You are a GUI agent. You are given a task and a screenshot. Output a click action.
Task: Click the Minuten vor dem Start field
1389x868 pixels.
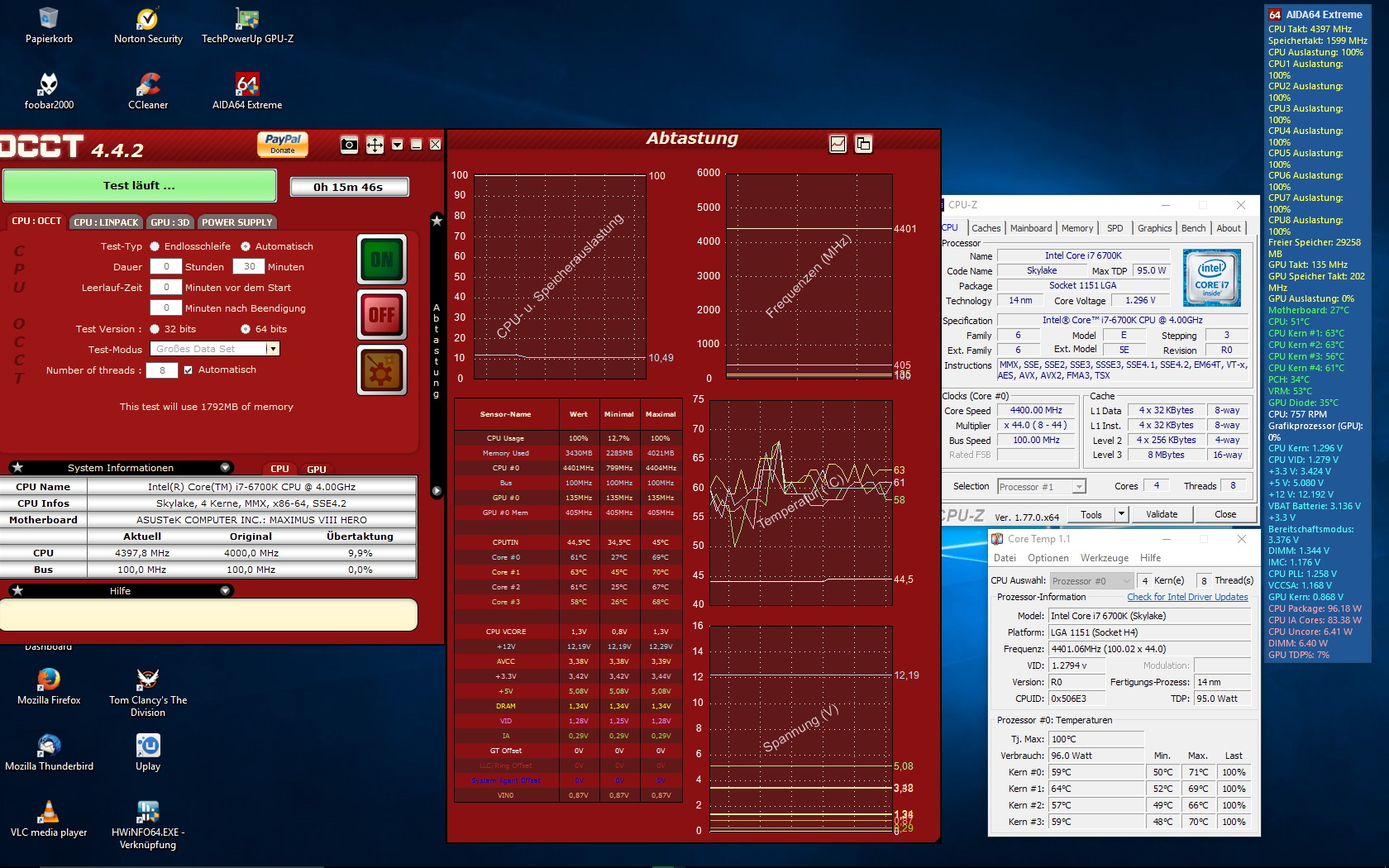tap(166, 288)
